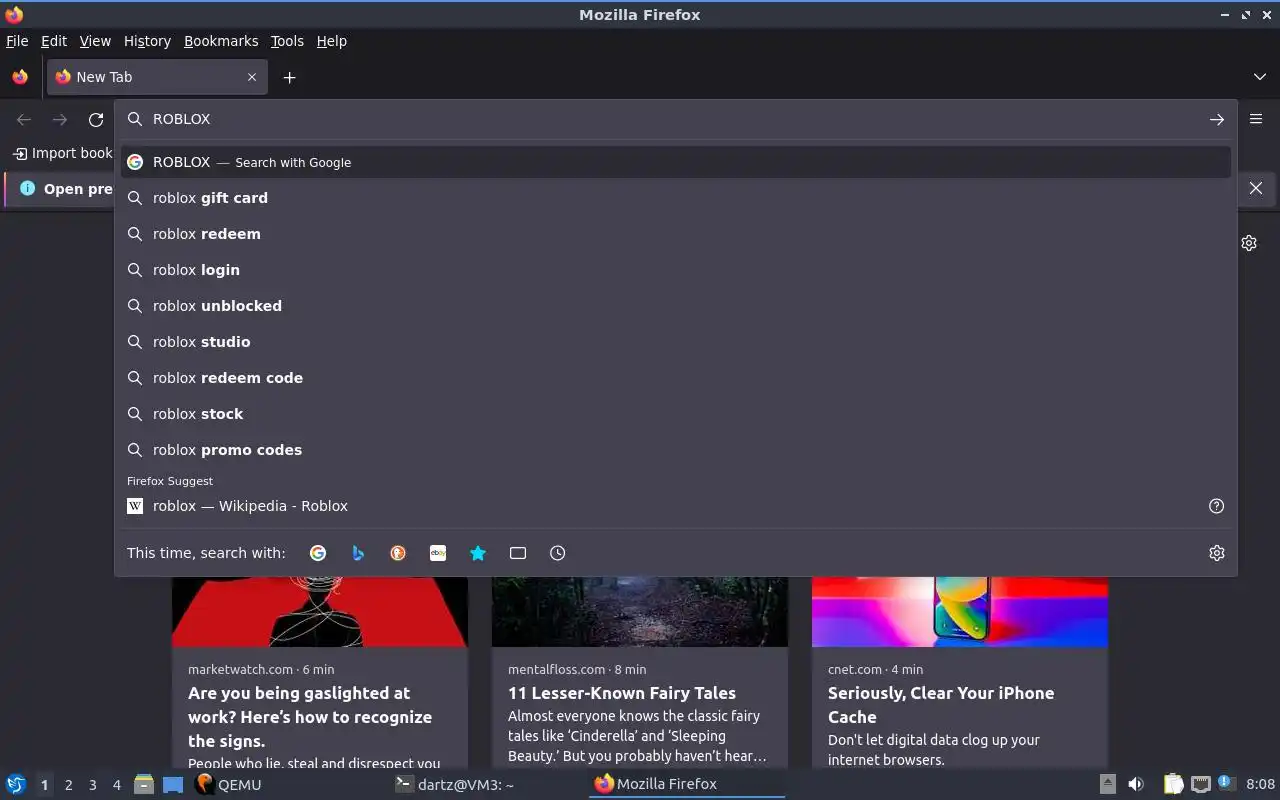Open the Firefox application hamburger menu
Viewport: 1280px width, 800px height.
click(1256, 119)
